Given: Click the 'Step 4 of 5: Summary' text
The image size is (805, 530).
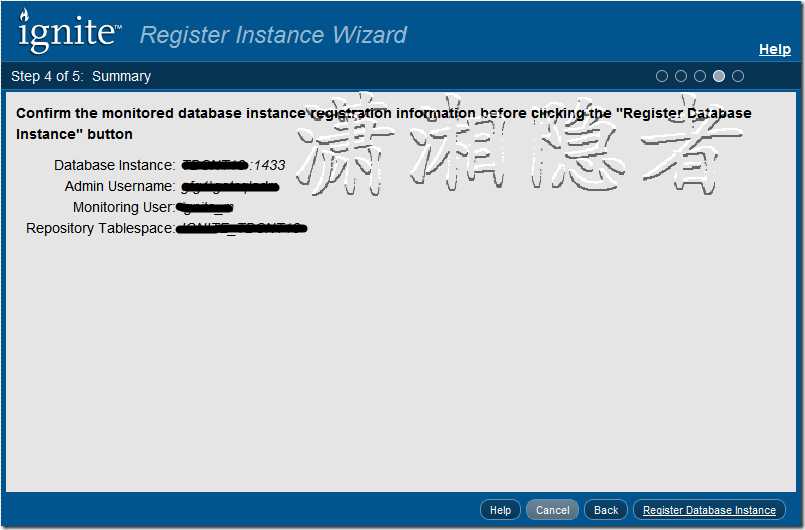Looking at the screenshot, I should [81, 77].
